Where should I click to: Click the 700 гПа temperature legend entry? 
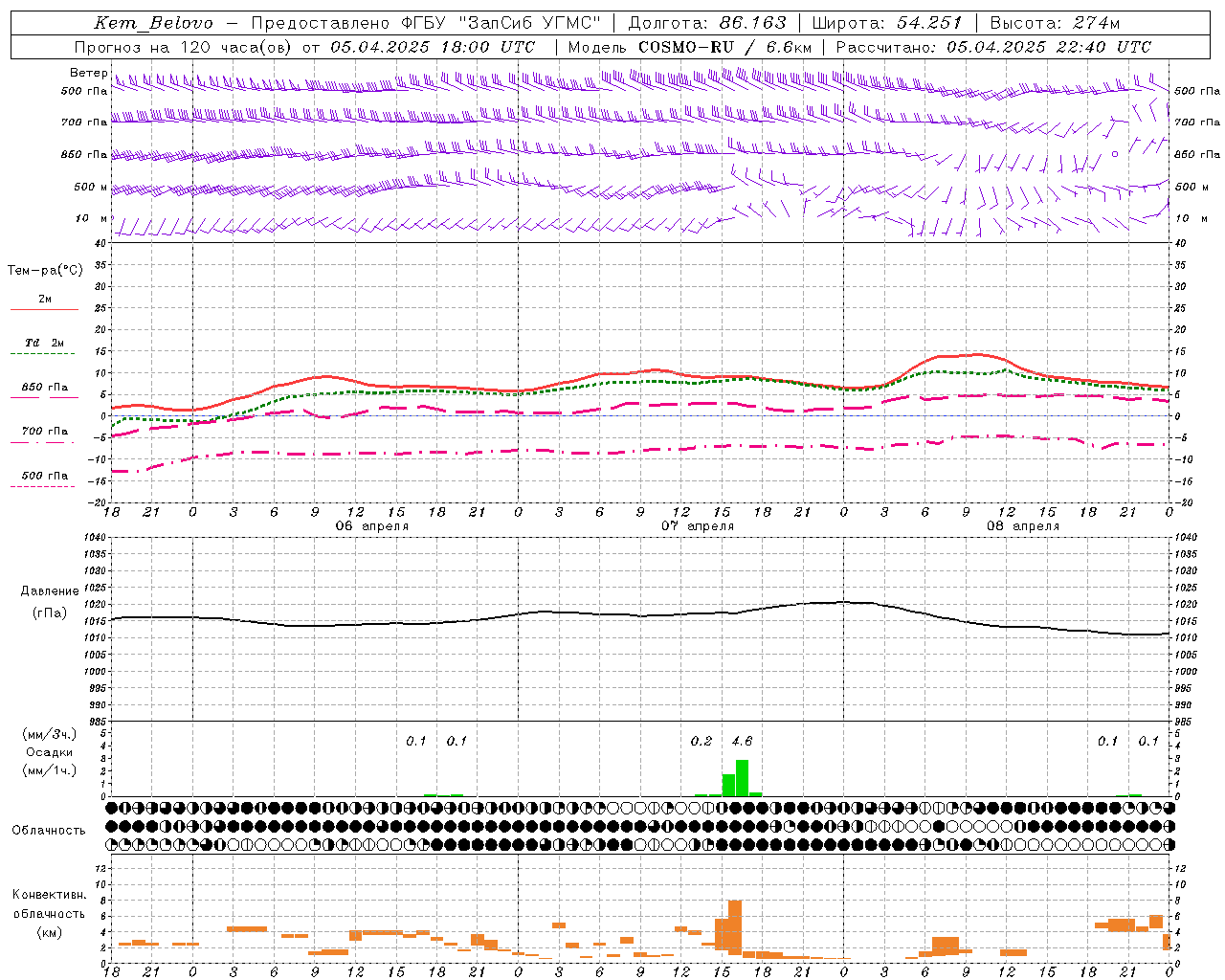click(44, 431)
